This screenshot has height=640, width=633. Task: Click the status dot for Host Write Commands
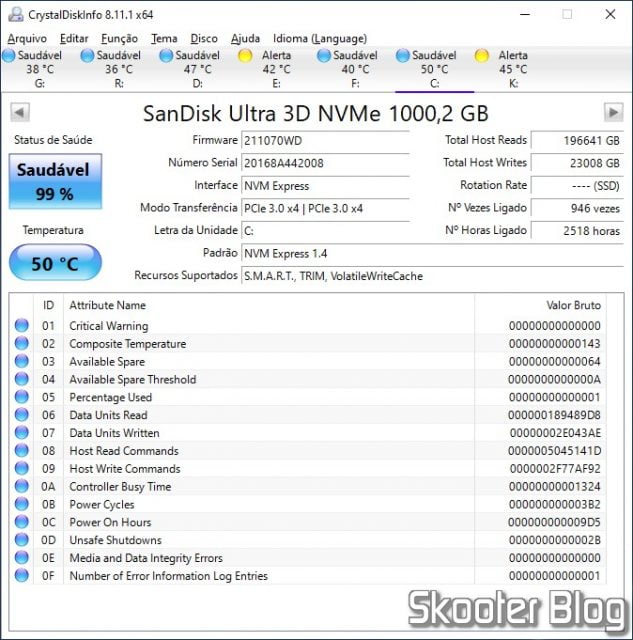(x=22, y=469)
